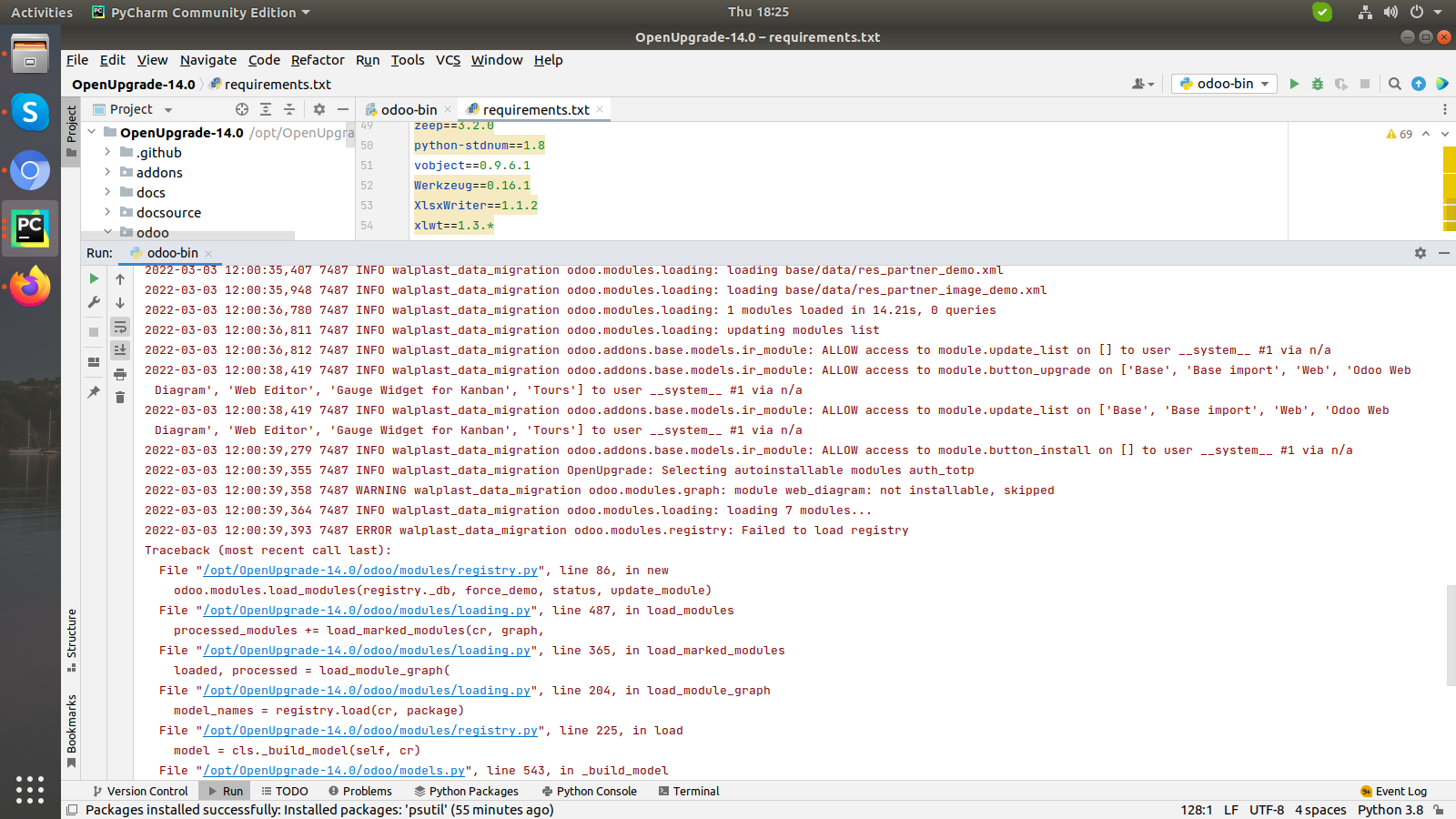The width and height of the screenshot is (1456, 819).
Task: Start debugging odoo-bin with the bug icon
Action: [x=1317, y=84]
